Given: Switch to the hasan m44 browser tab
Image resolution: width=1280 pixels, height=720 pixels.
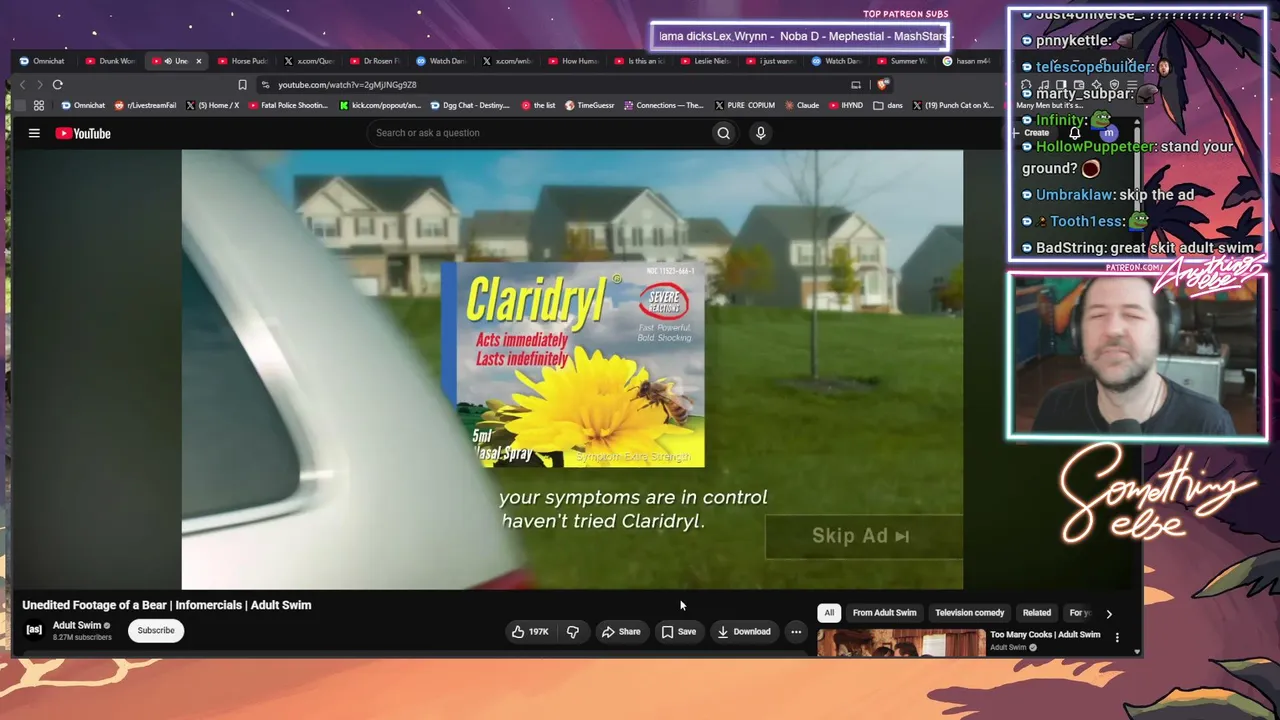Looking at the screenshot, I should [x=966, y=61].
